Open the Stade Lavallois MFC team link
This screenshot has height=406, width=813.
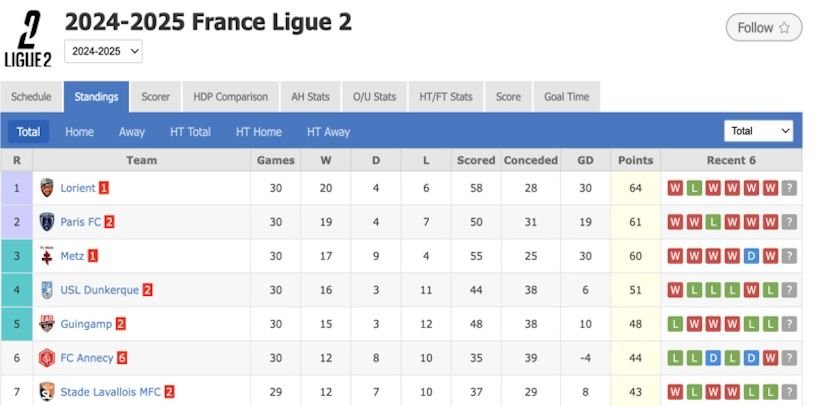point(110,392)
